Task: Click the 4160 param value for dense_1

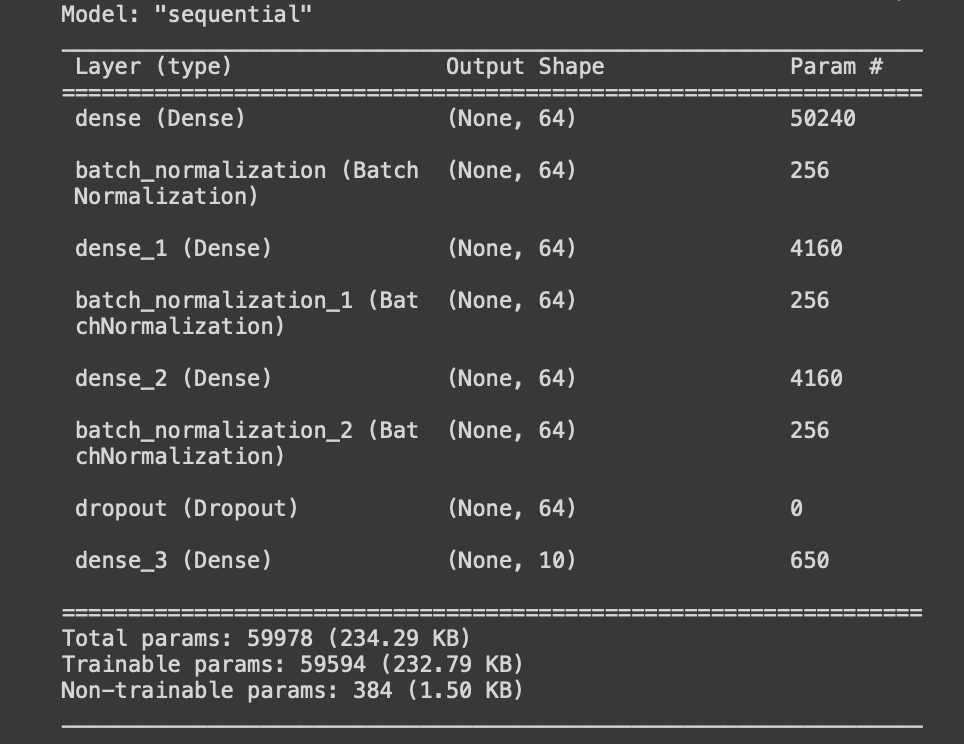Action: coord(816,248)
